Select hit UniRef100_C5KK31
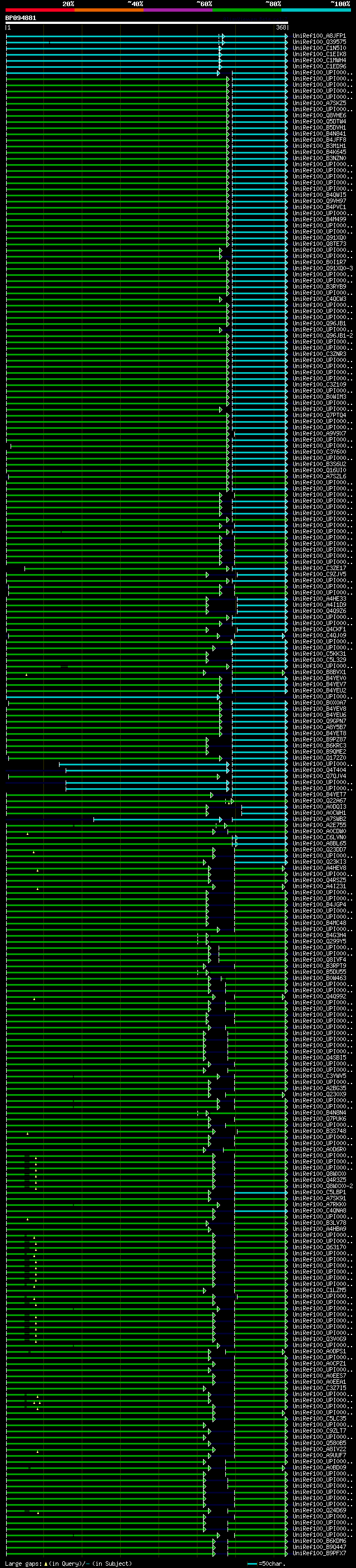Viewport: 356px width, 1568px height. point(319,654)
